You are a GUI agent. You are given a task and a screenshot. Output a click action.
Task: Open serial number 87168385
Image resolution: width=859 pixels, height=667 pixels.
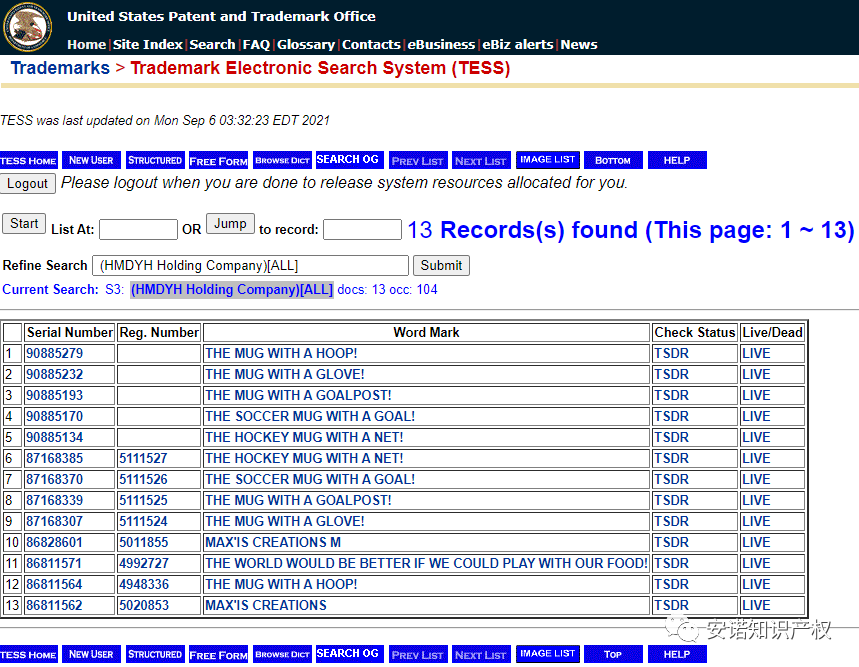[54, 458]
